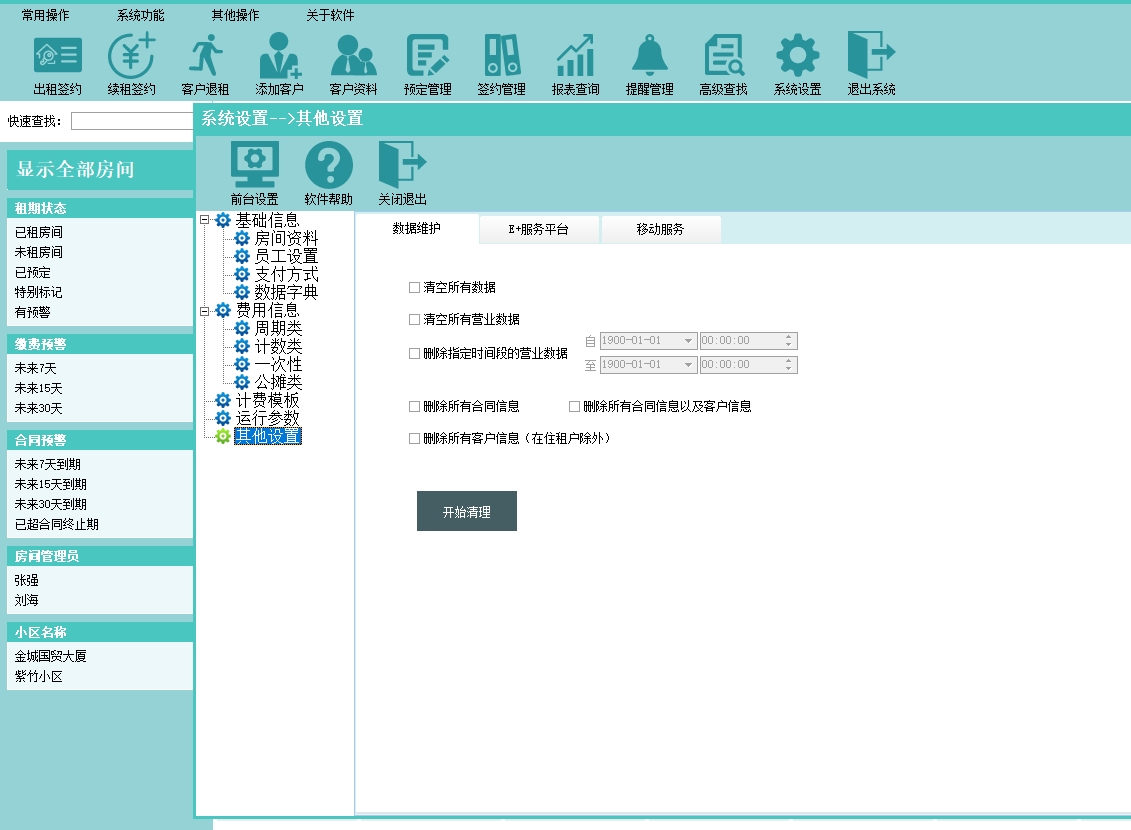This screenshot has width=1131, height=830.
Task: Click the 开始清理 button
Action: (x=466, y=511)
